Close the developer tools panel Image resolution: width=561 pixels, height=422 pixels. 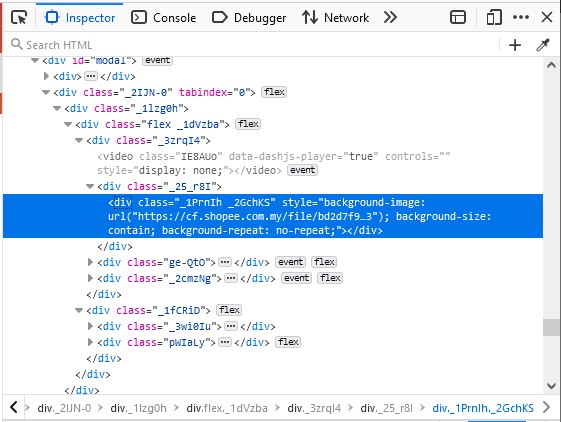click(x=547, y=17)
